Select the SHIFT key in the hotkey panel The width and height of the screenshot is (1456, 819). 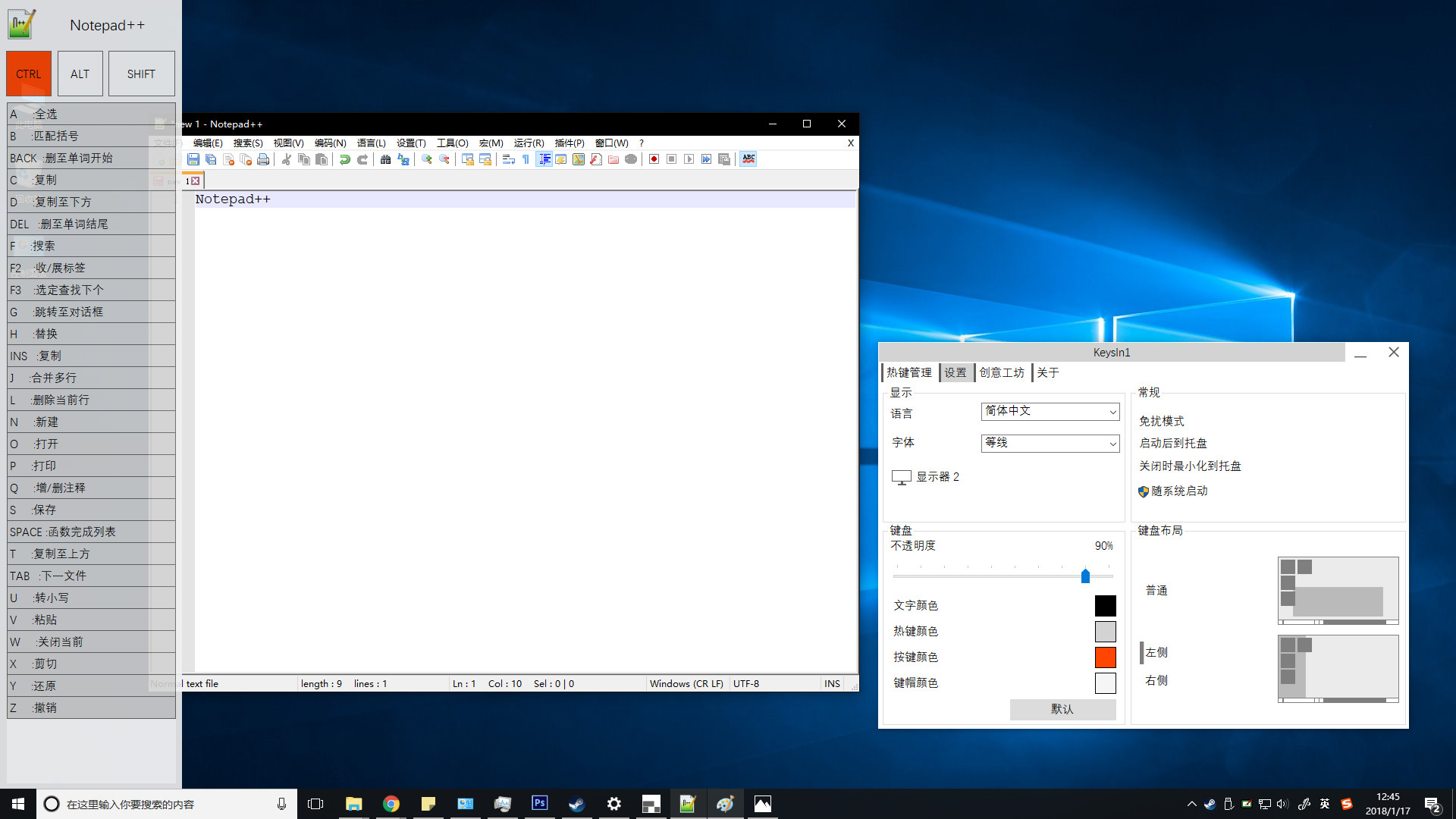[141, 73]
